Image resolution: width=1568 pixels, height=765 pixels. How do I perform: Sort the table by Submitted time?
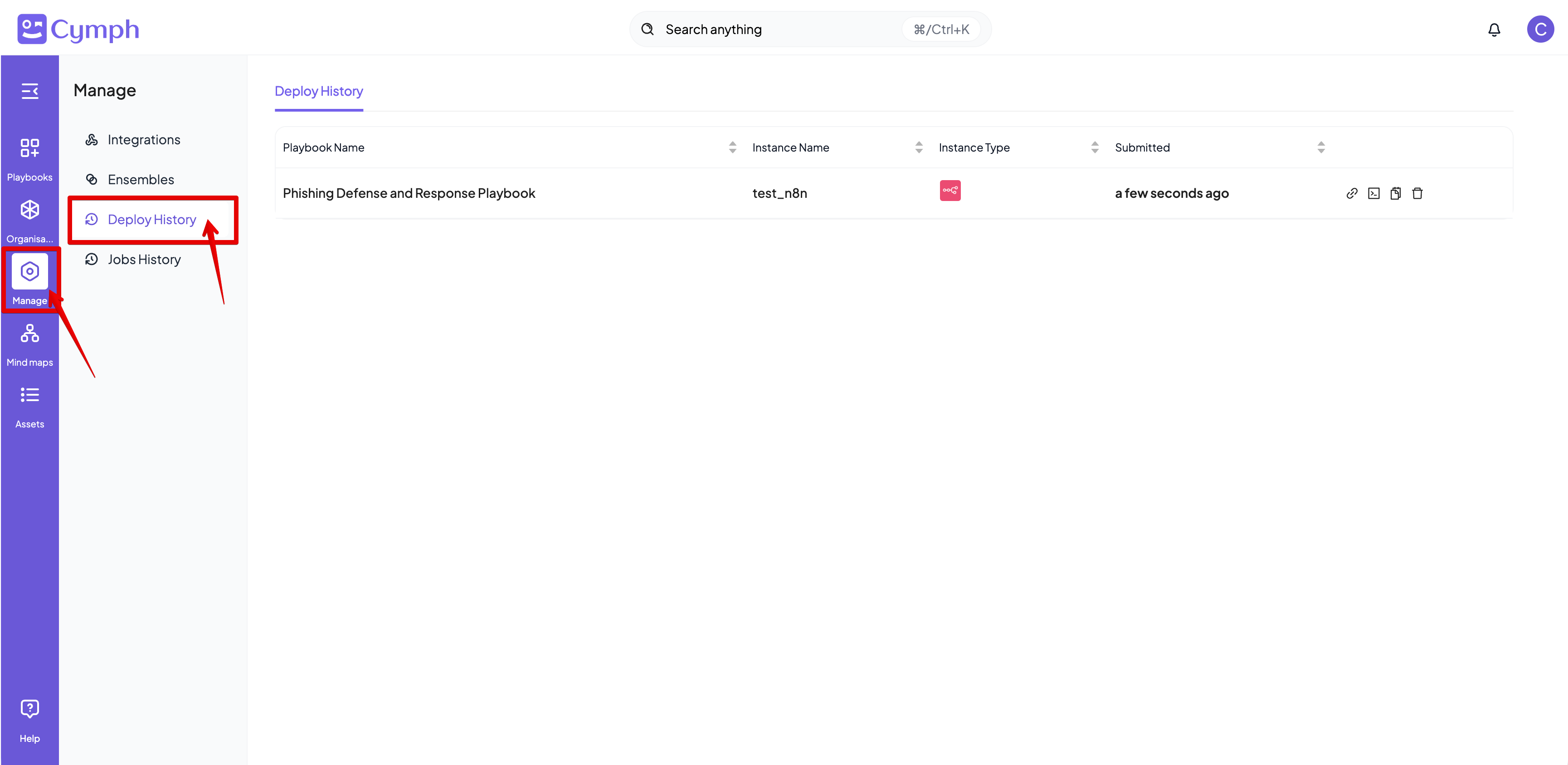(1320, 147)
